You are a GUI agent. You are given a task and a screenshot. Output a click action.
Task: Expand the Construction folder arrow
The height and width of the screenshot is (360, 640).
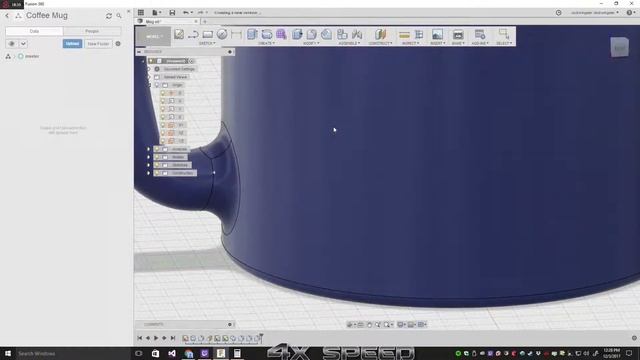149,173
